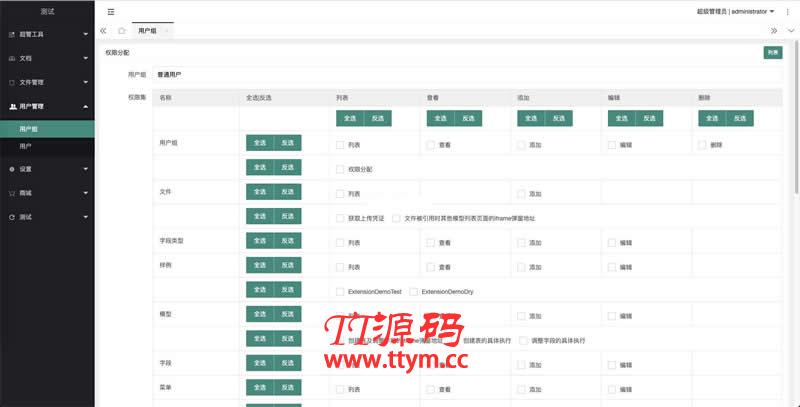Click the 设置 gear icon
800x407 pixels.
(12, 169)
